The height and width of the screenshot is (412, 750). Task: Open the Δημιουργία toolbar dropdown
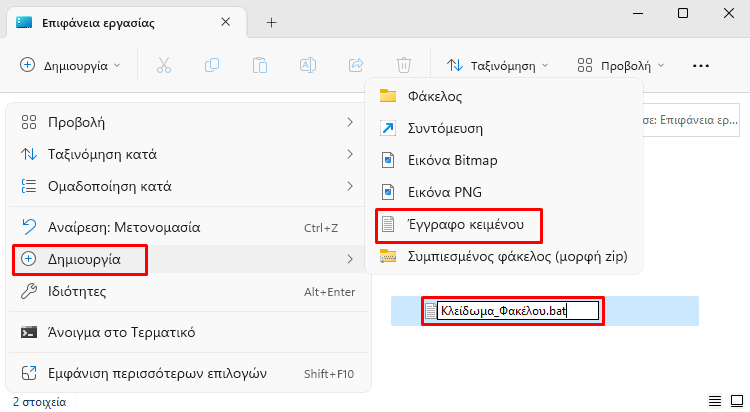pyautogui.click(x=70, y=65)
